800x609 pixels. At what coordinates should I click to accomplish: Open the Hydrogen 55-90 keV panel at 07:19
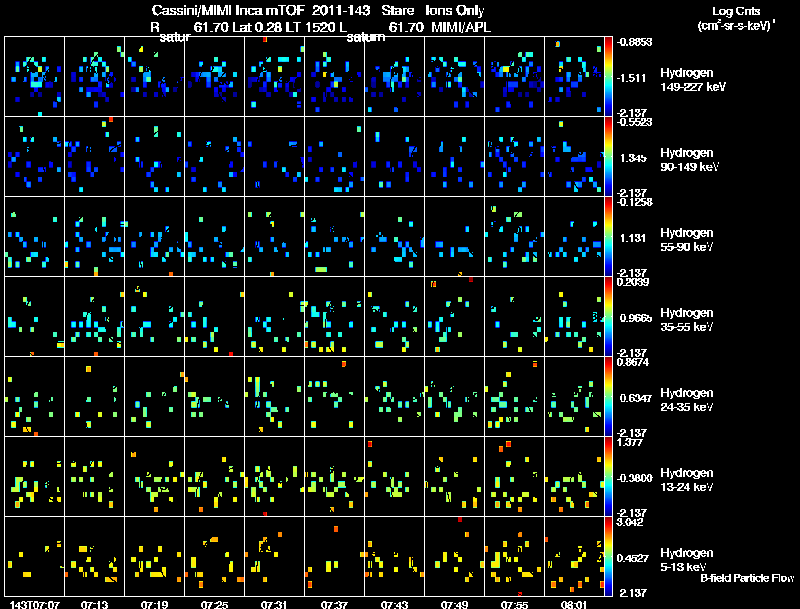[155, 237]
